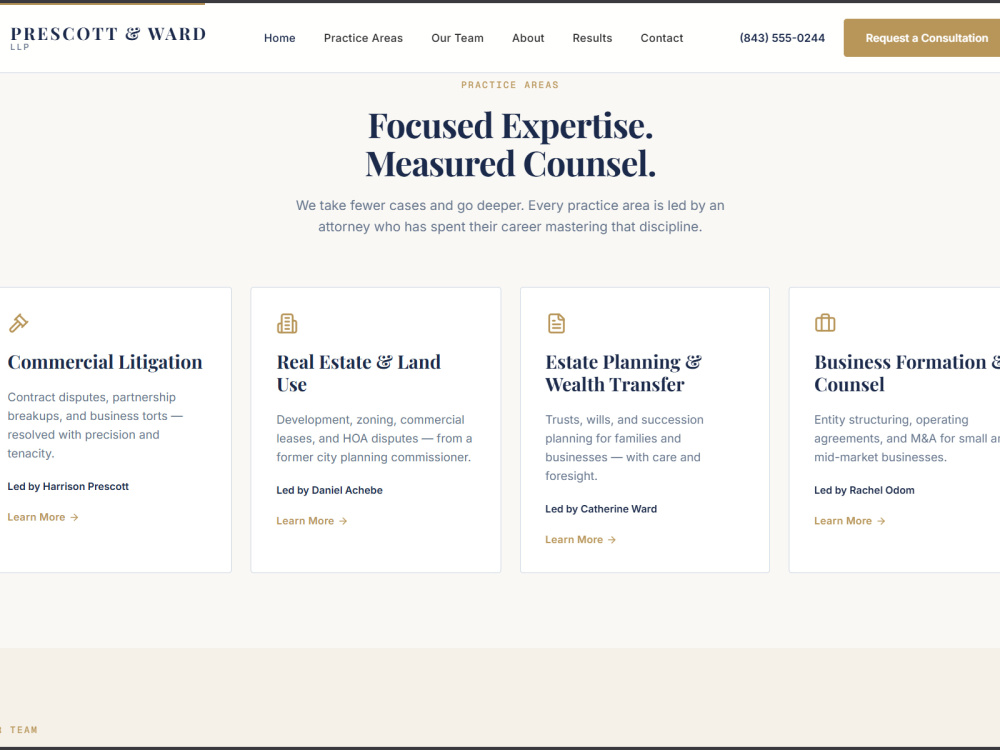
Task: Select About in the top navigation
Action: [528, 38]
